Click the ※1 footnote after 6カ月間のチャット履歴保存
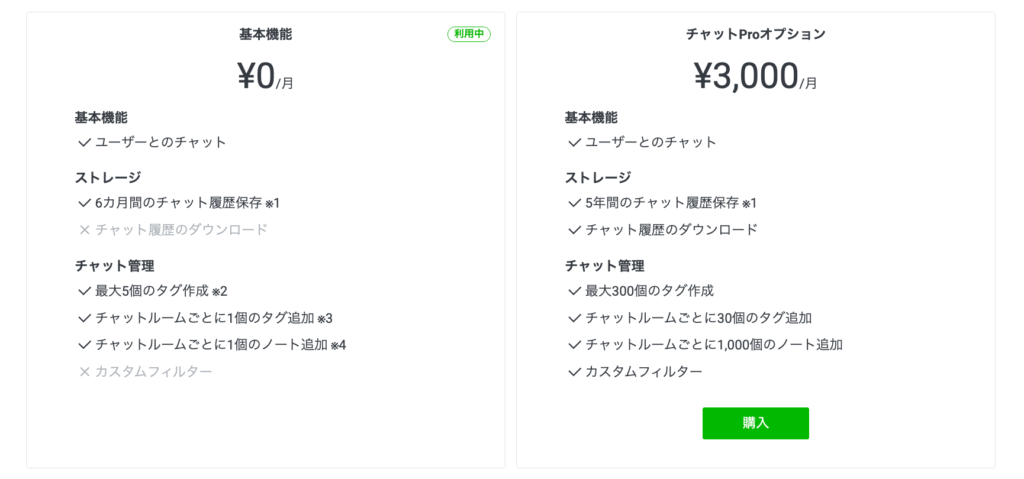Image resolution: width=1024 pixels, height=479 pixels. click(x=273, y=204)
